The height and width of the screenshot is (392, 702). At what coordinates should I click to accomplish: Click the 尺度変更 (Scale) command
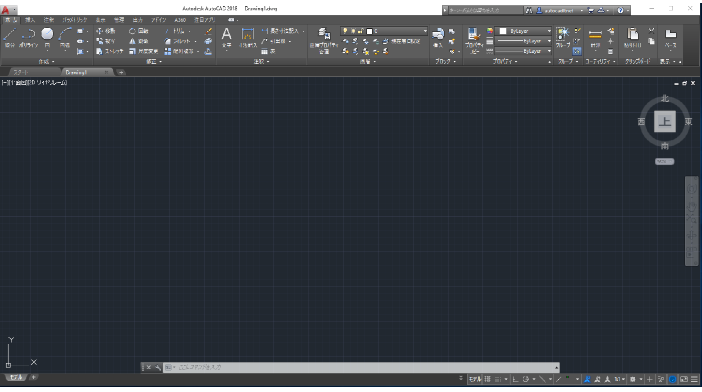[143, 51]
